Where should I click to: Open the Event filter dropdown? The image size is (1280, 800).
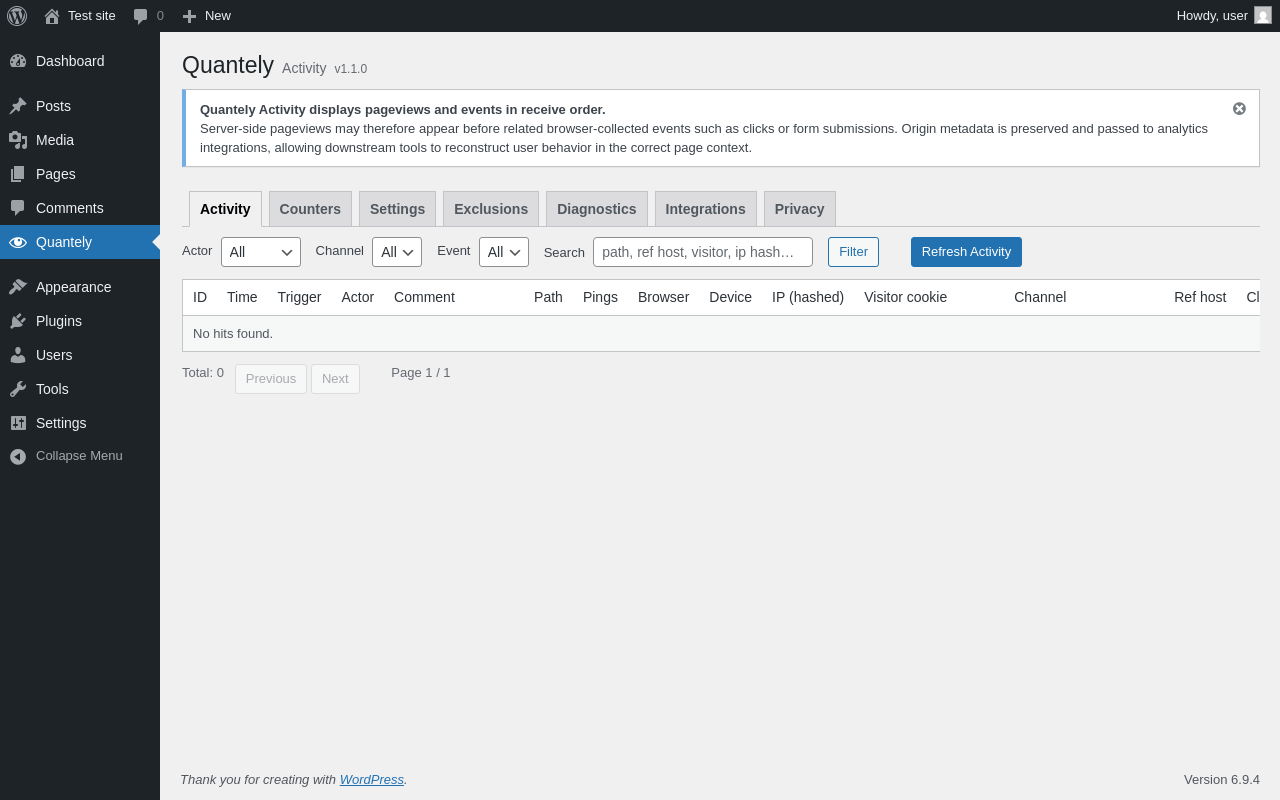[x=504, y=252]
